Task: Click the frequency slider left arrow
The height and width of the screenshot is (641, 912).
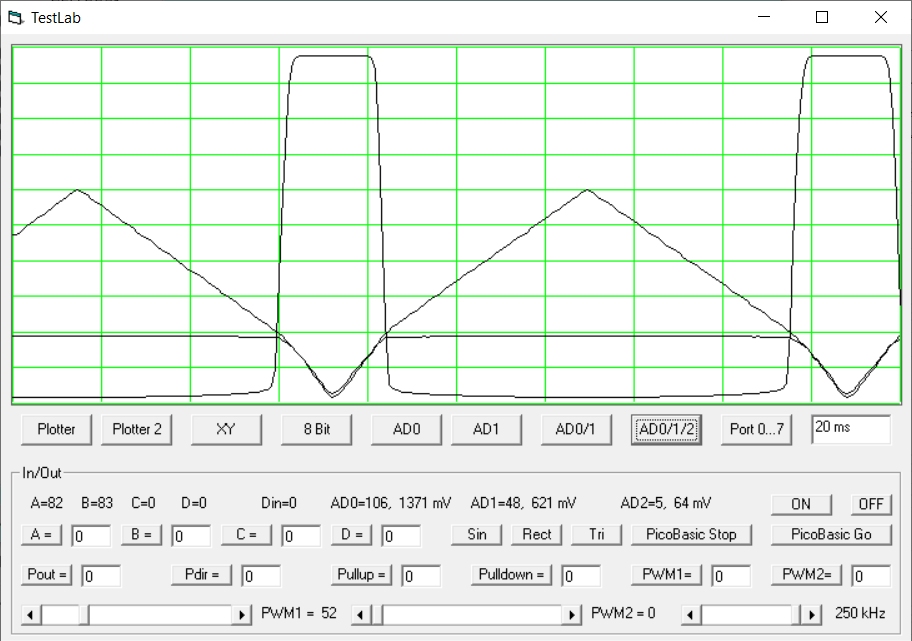Action: (x=692, y=614)
